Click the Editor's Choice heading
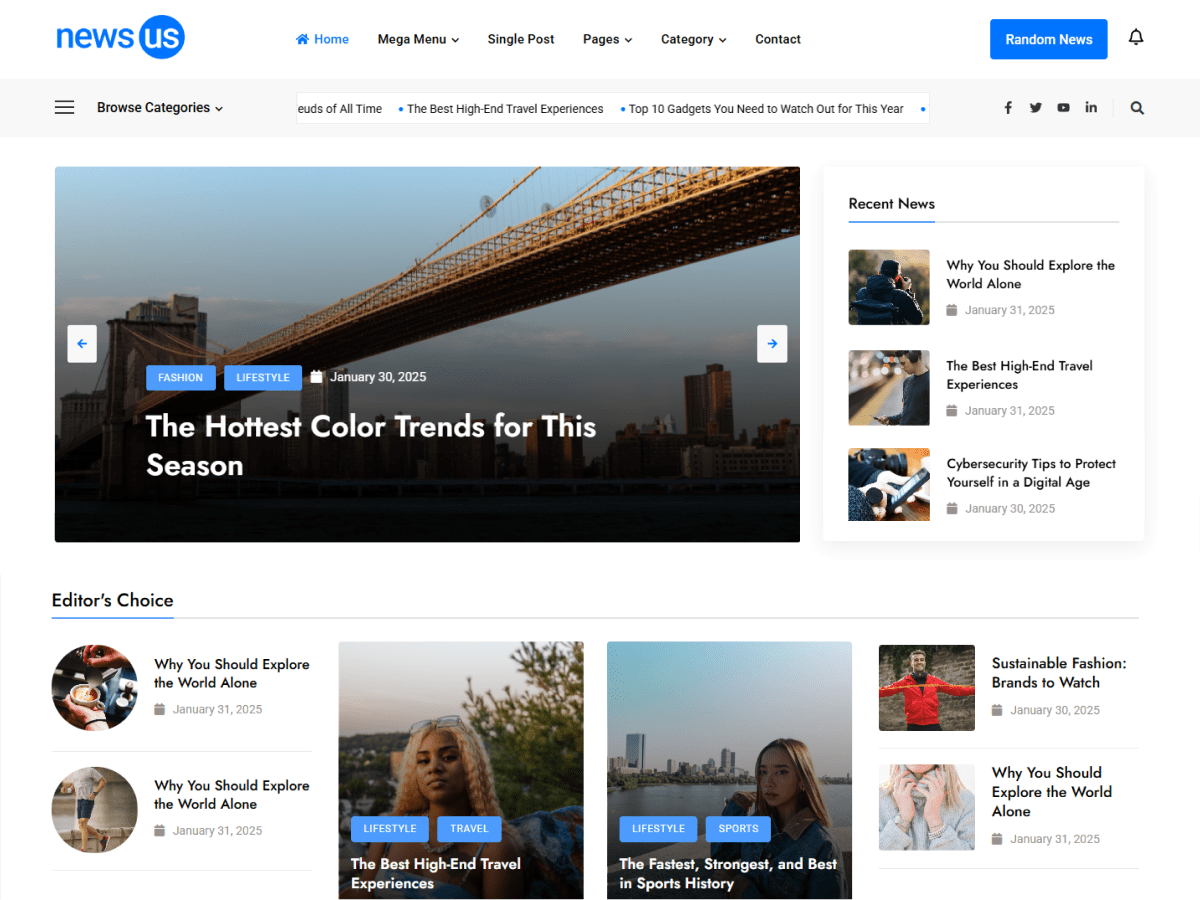 [x=113, y=600]
